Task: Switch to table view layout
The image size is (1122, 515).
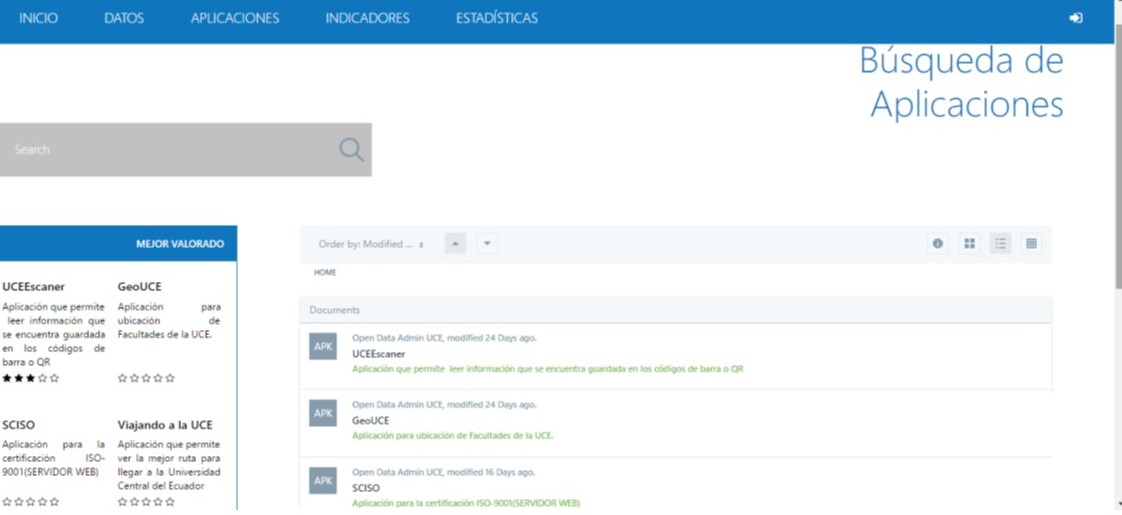Action: (x=1031, y=244)
